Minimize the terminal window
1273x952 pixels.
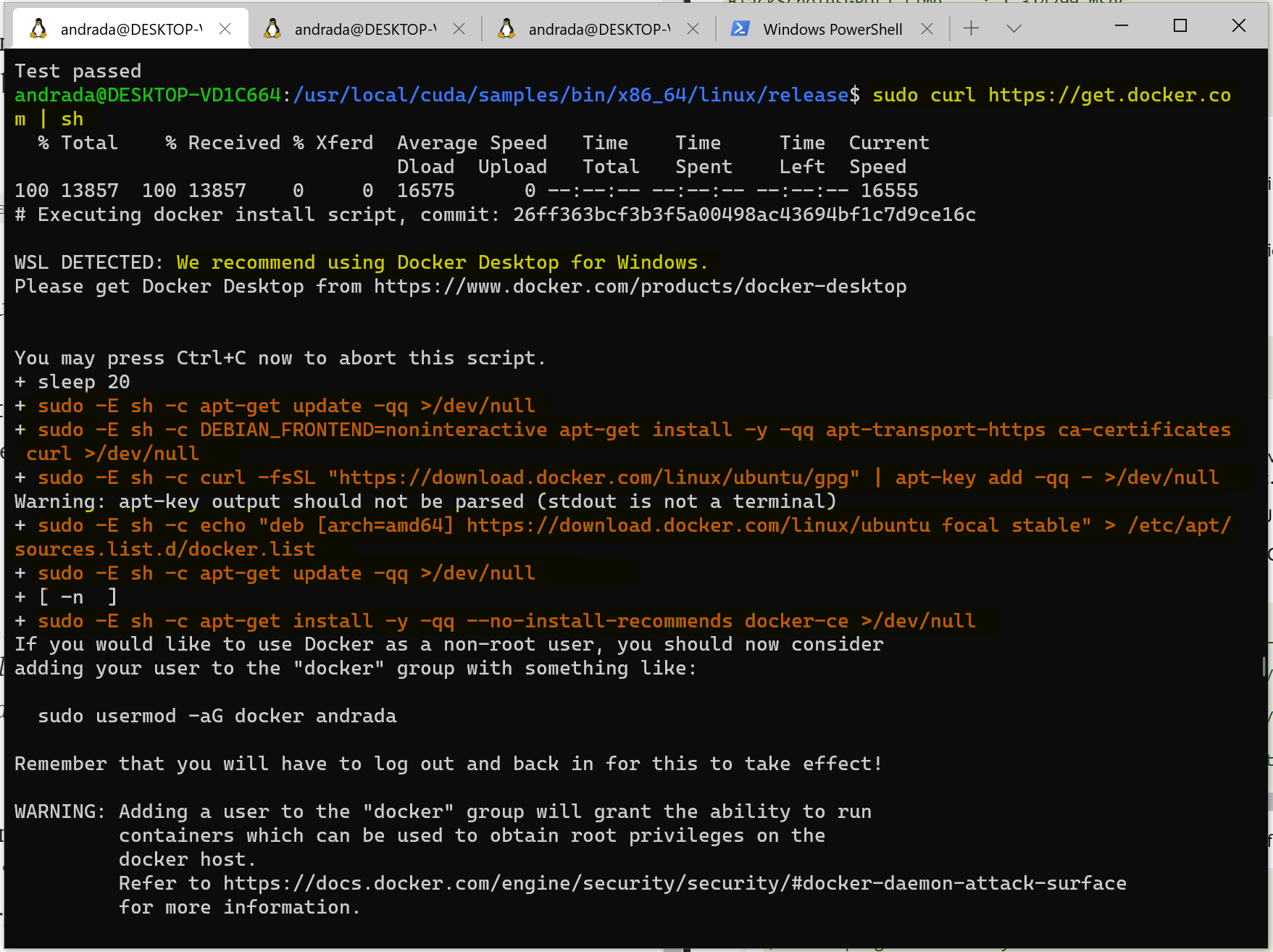(x=1122, y=26)
